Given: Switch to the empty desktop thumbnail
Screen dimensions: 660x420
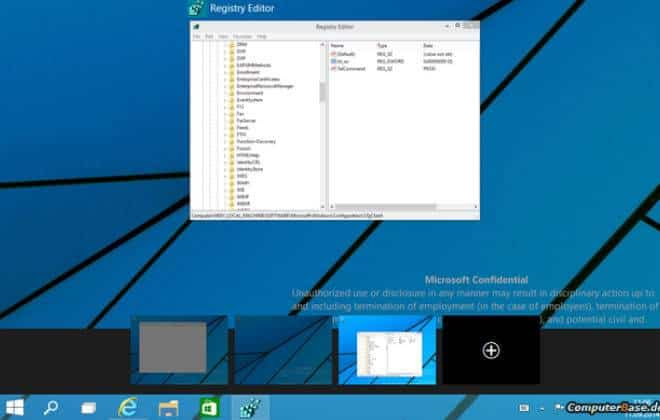Looking at the screenshot, I should pos(283,350).
